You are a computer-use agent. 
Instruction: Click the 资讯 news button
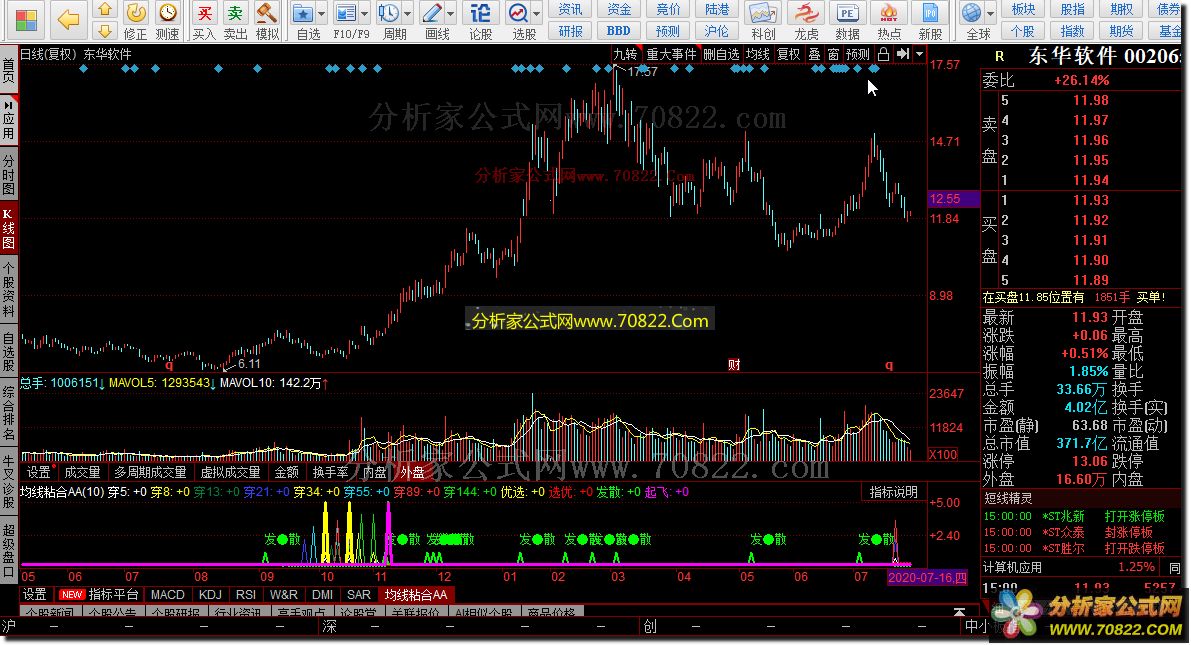[570, 10]
